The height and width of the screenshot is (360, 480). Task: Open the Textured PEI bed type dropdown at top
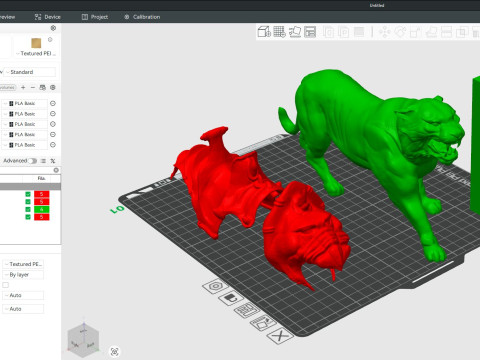pos(36,53)
